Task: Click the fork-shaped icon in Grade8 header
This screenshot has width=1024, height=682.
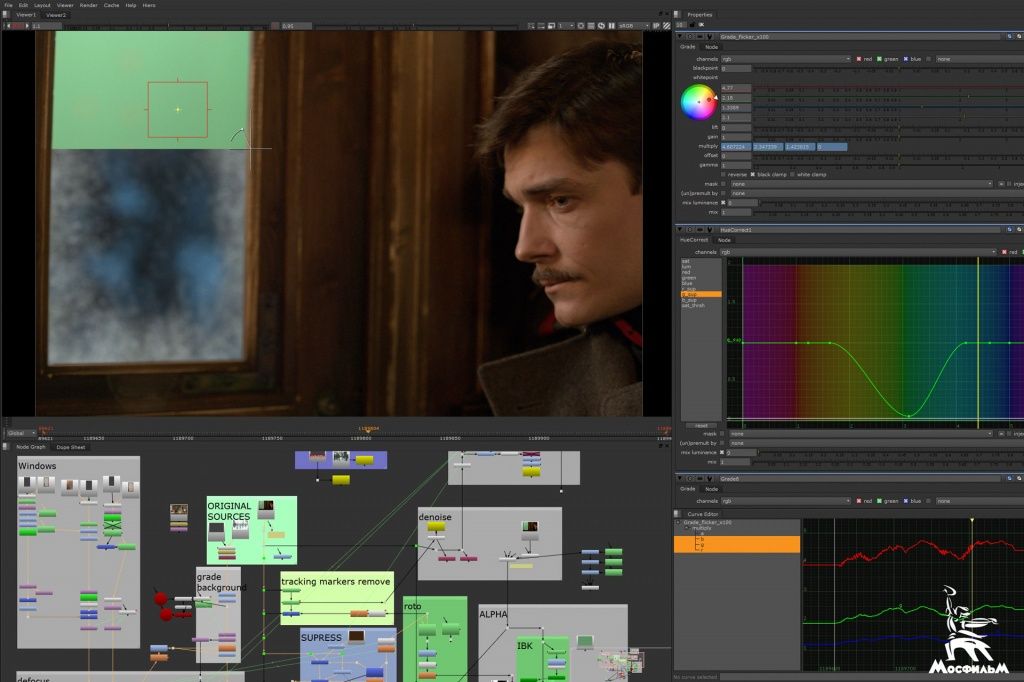Action: coord(710,479)
